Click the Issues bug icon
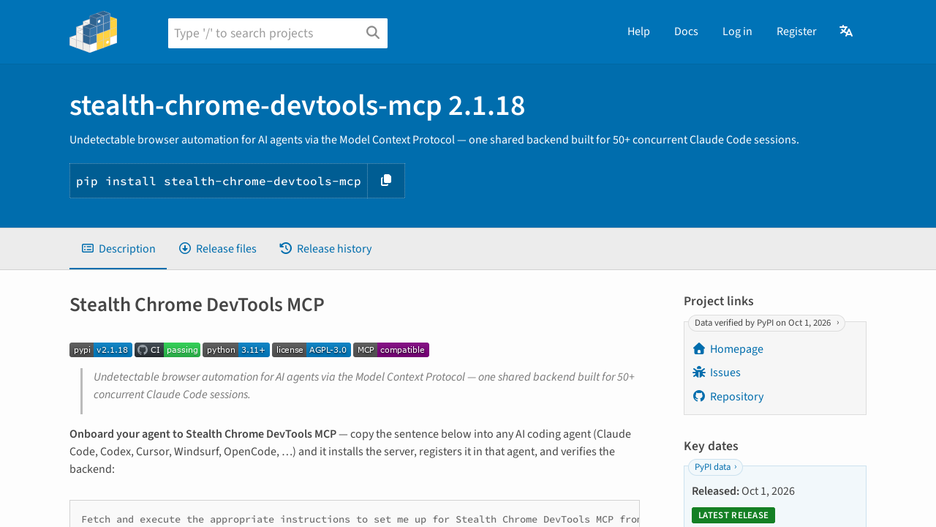 (699, 372)
